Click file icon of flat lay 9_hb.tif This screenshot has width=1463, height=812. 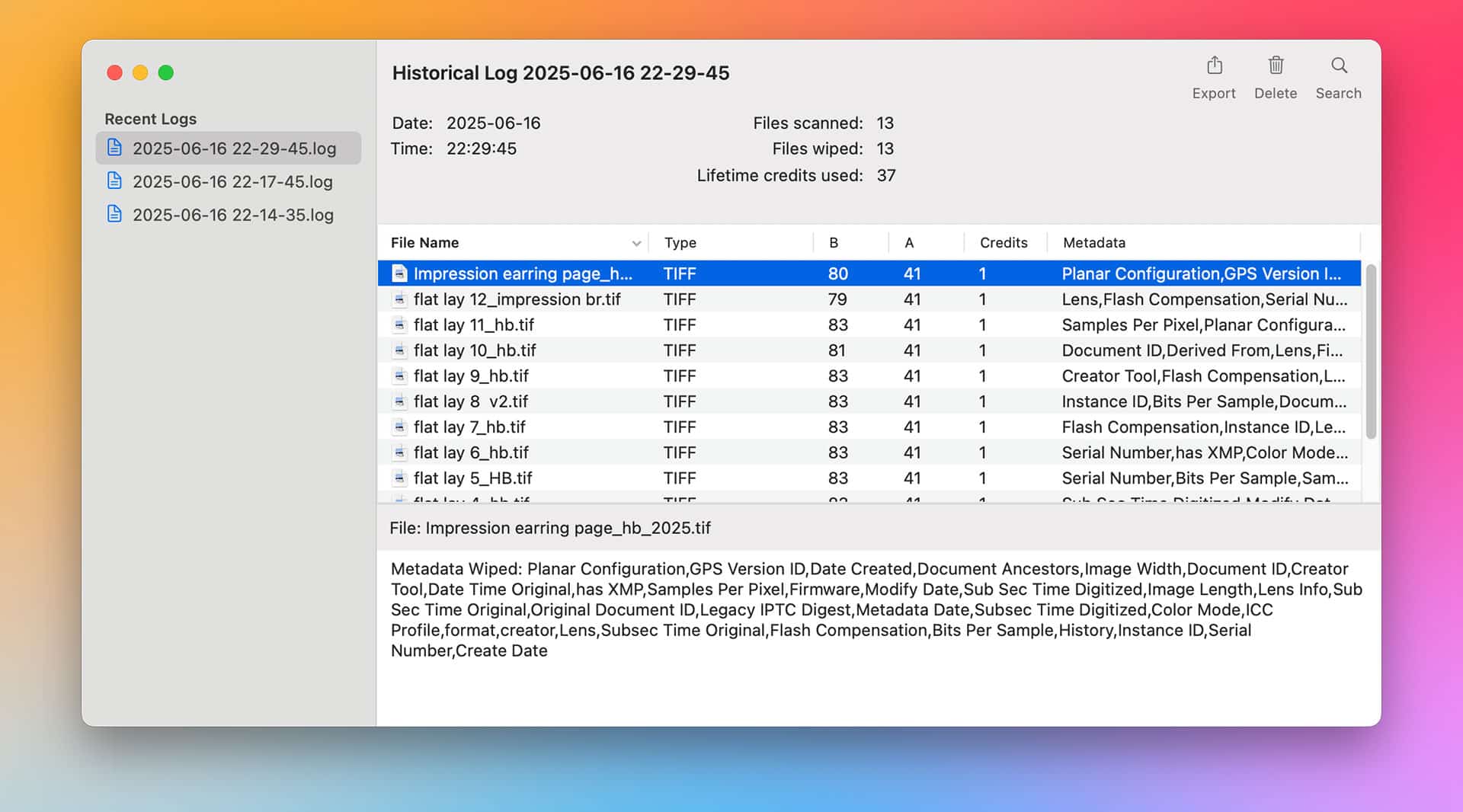[399, 376]
